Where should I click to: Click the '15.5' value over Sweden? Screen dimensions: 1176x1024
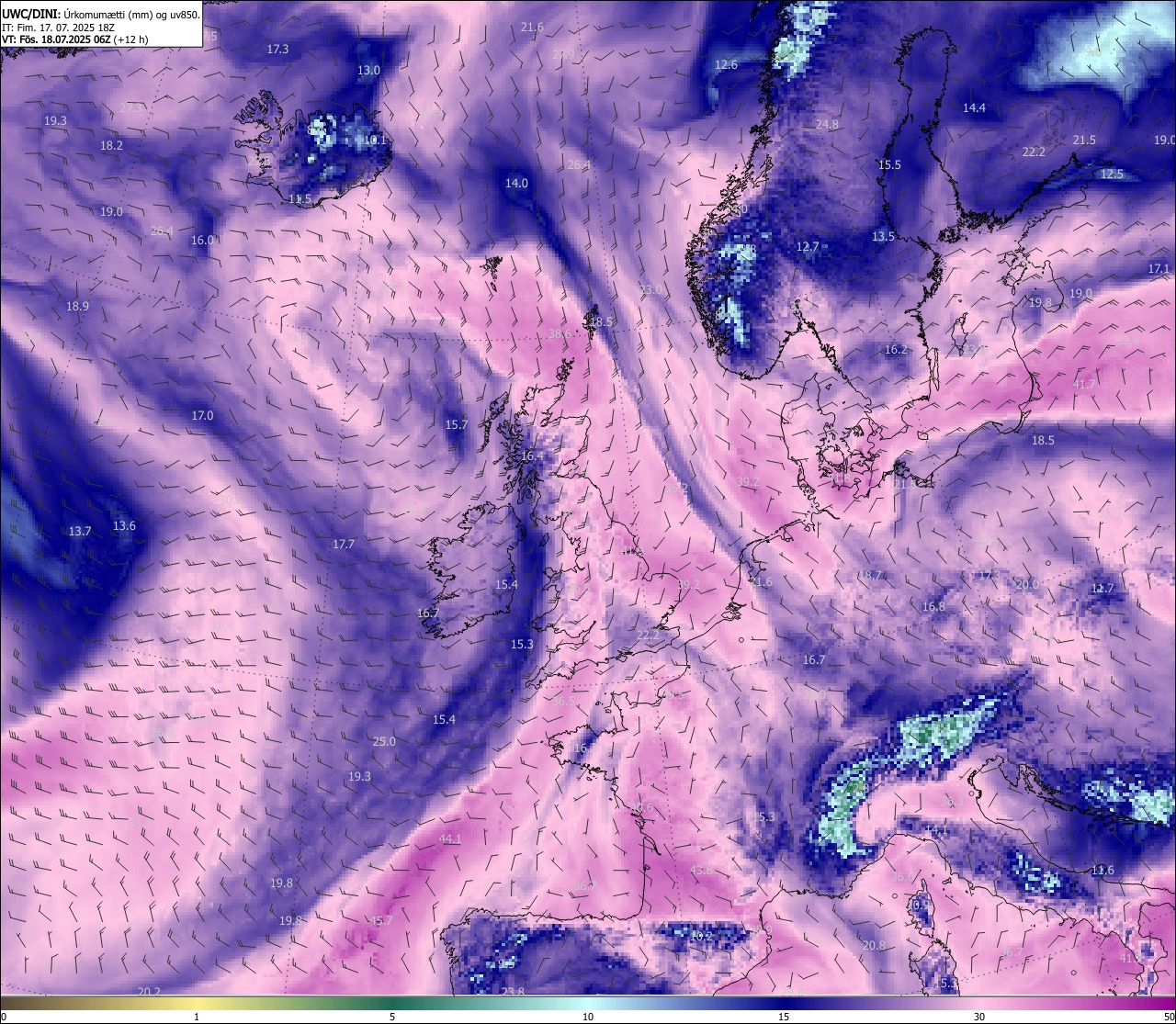point(889,164)
